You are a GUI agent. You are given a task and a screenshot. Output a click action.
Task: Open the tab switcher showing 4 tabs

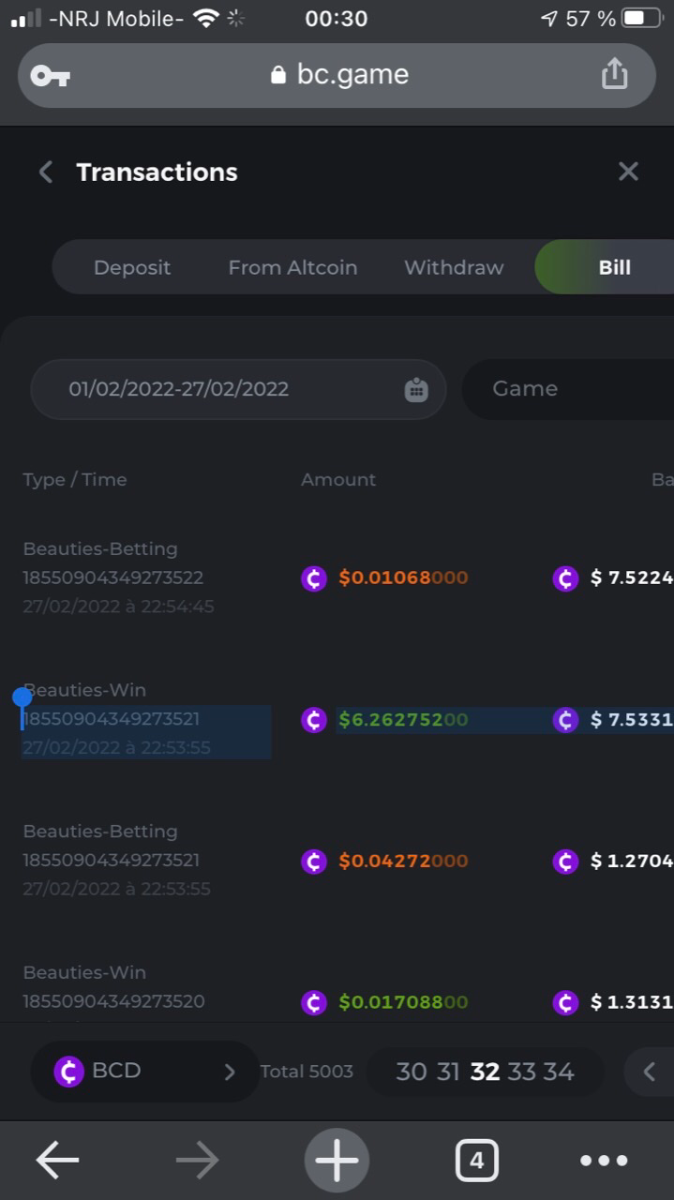pos(476,1160)
